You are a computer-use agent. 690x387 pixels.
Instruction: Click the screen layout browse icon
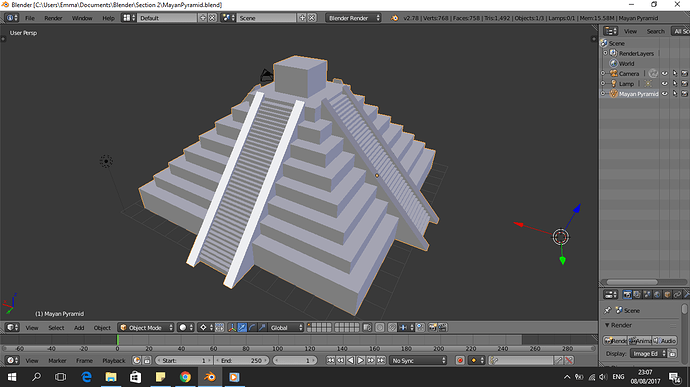pos(129,18)
